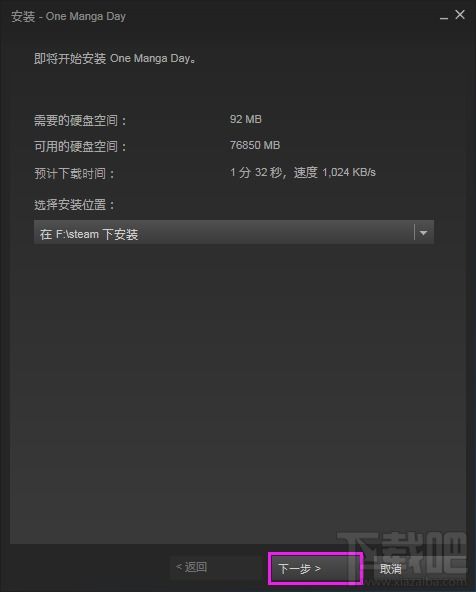The image size is (476, 592).
Task: Click the 76850 MB available space value
Action: click(255, 145)
